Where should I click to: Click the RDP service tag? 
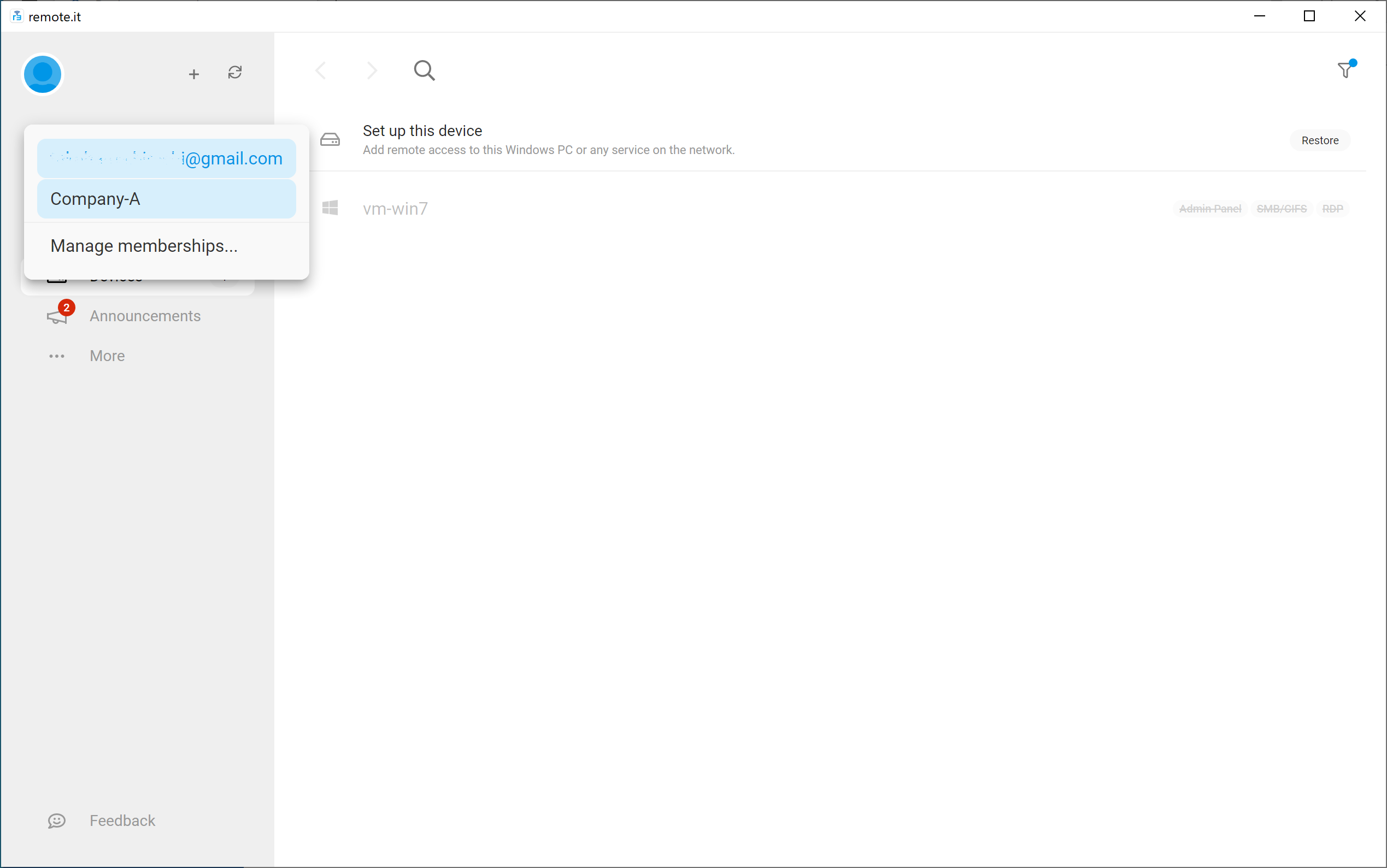[1332, 208]
